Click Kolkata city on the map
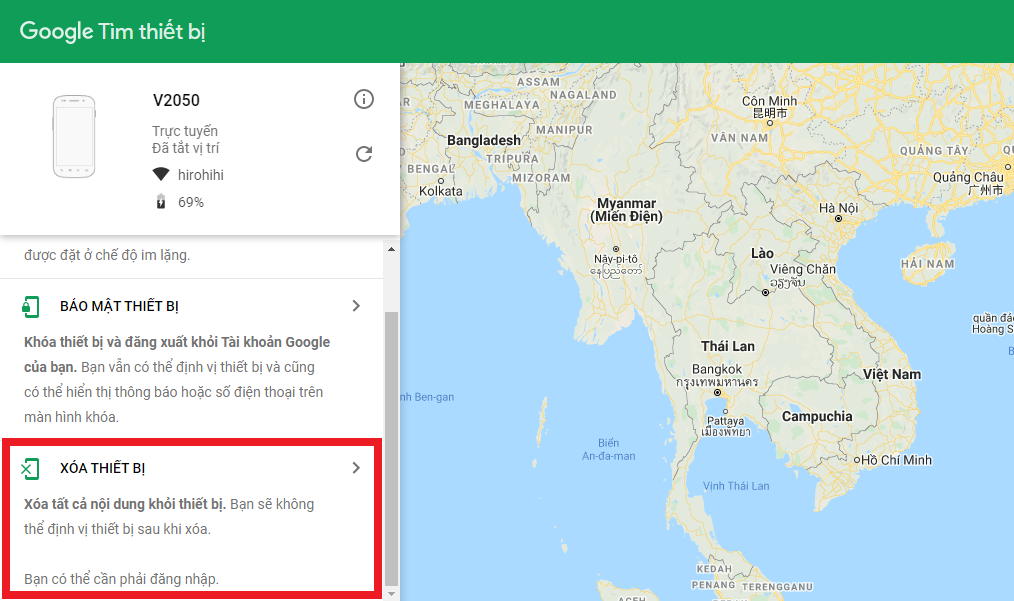Image resolution: width=1014 pixels, height=601 pixels. click(440, 191)
